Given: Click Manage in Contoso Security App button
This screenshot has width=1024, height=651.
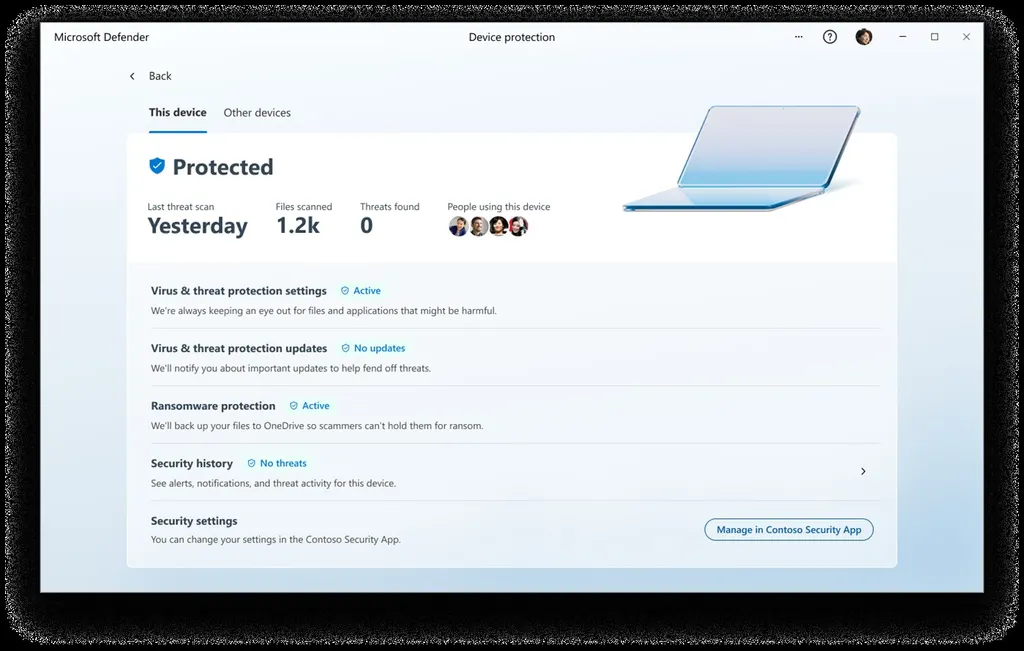Looking at the screenshot, I should pos(789,530).
